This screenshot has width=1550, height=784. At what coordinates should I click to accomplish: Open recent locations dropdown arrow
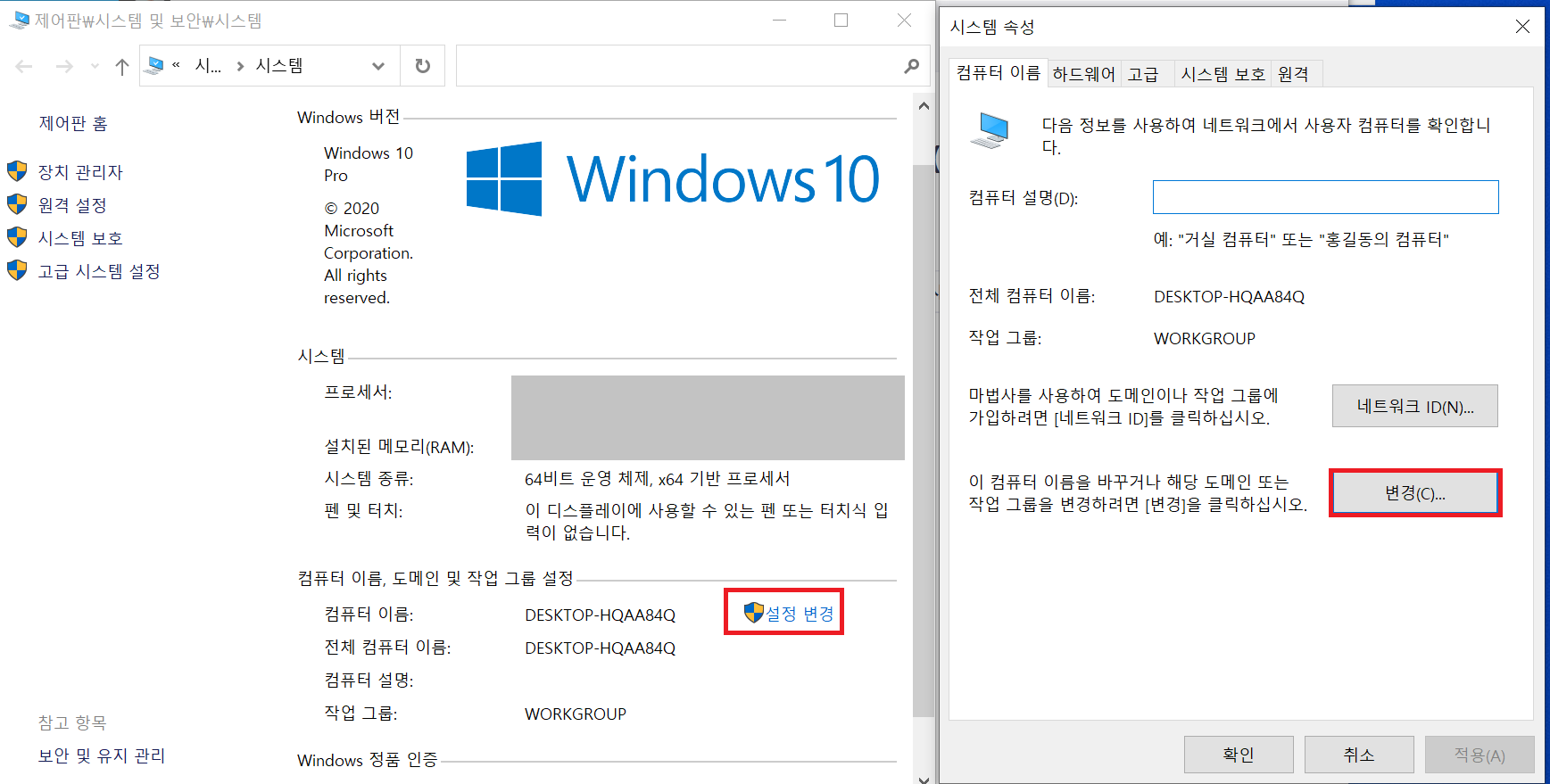[x=95, y=66]
